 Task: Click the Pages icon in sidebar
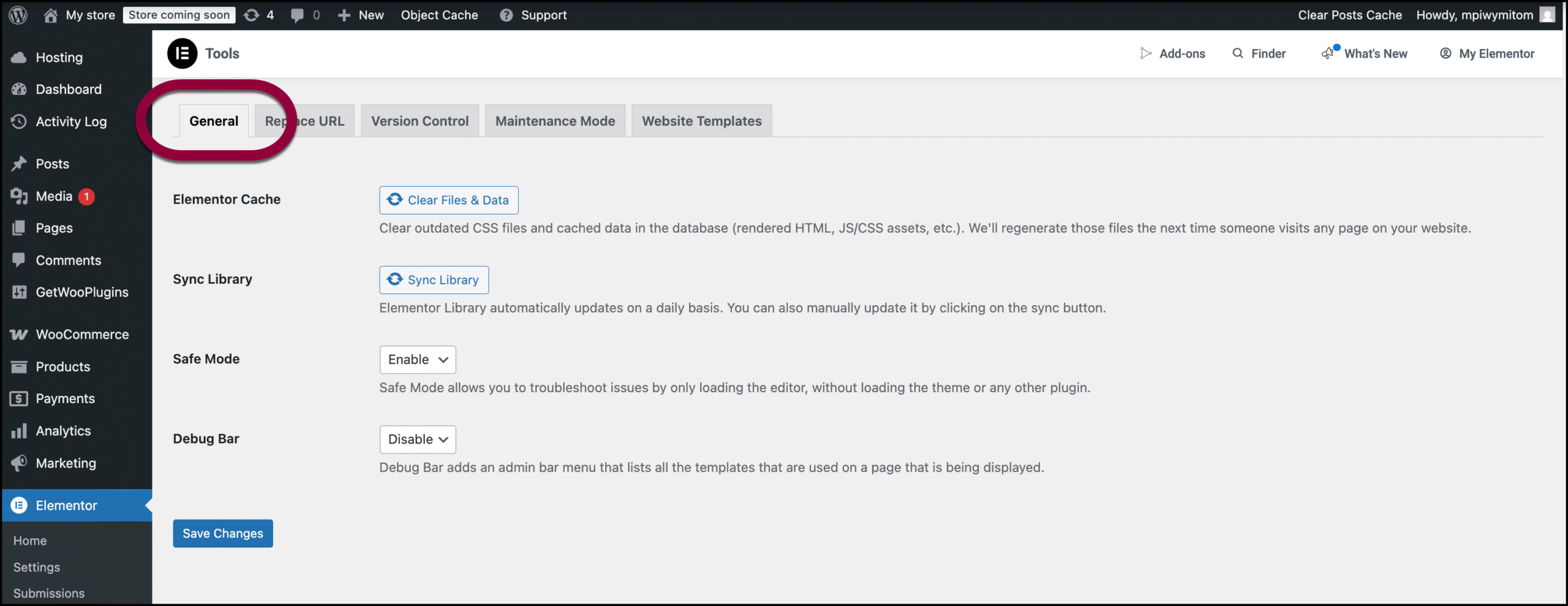click(x=19, y=228)
